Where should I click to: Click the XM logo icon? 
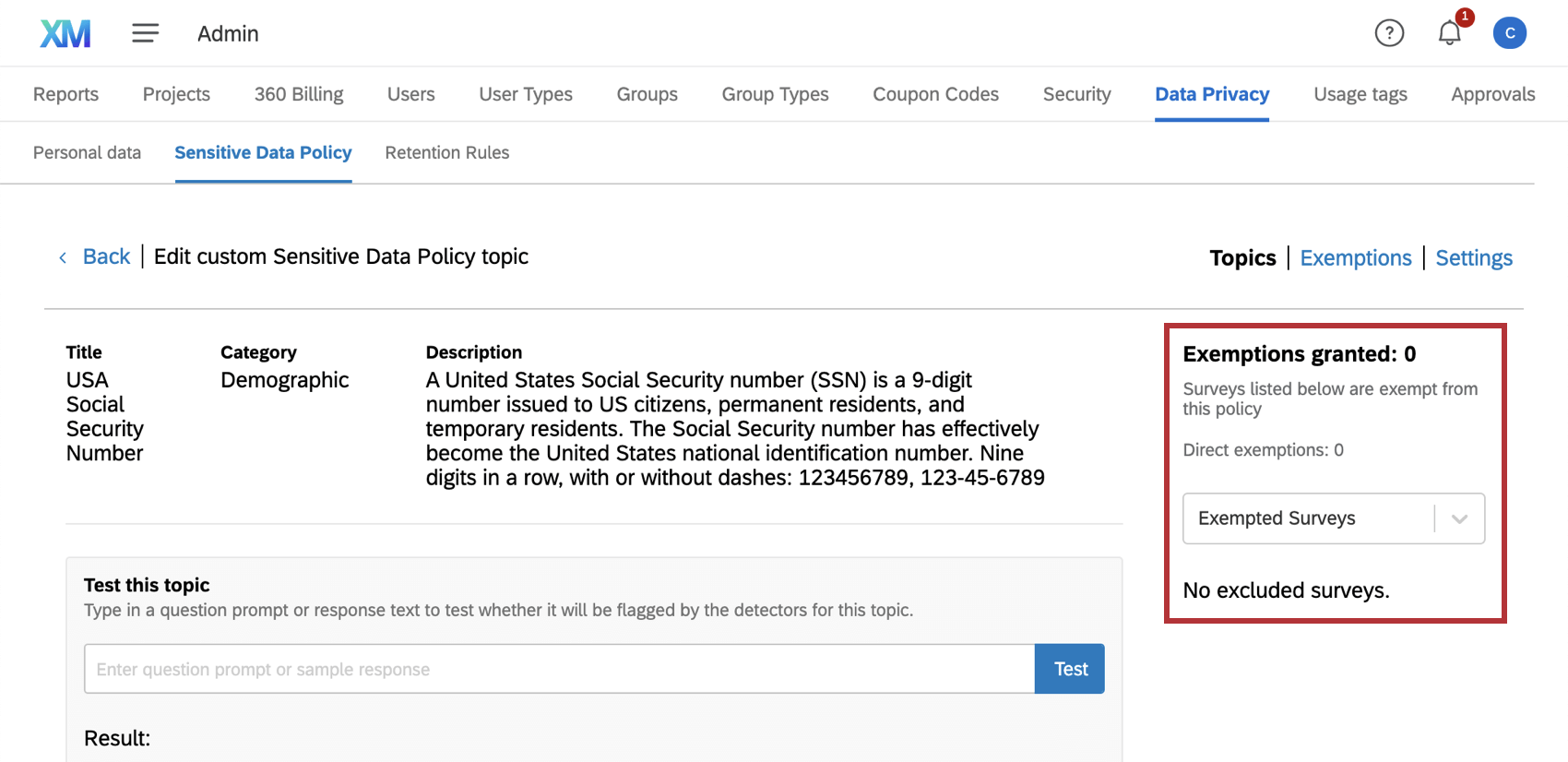tap(65, 34)
